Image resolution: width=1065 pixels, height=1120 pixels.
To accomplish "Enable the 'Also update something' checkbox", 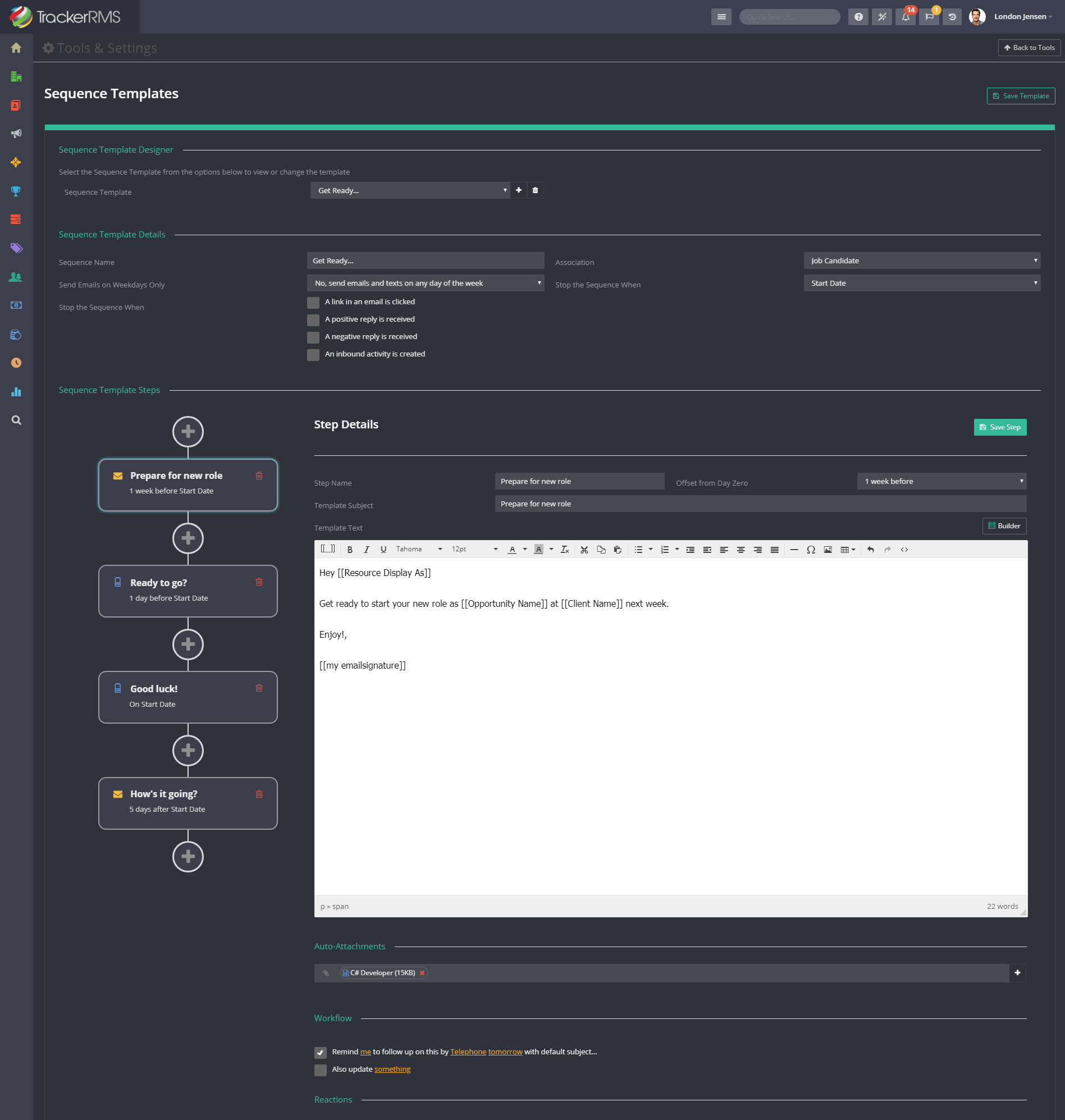I will [x=320, y=1071].
